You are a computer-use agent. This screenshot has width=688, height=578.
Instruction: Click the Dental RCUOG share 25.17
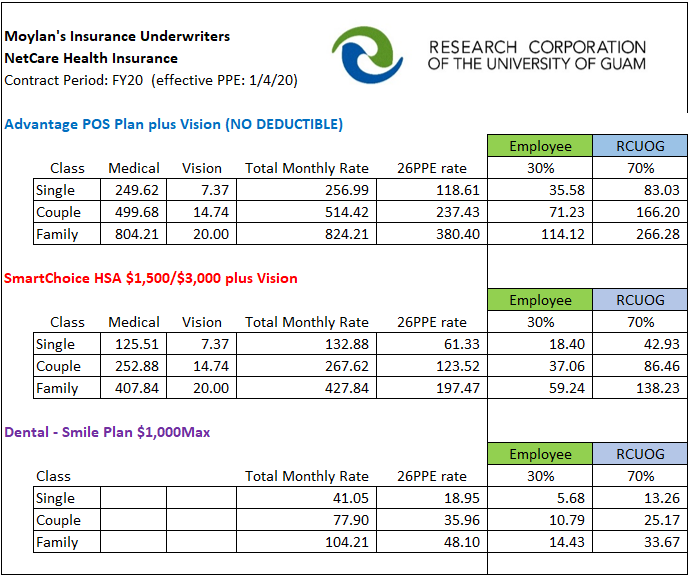coord(640,520)
